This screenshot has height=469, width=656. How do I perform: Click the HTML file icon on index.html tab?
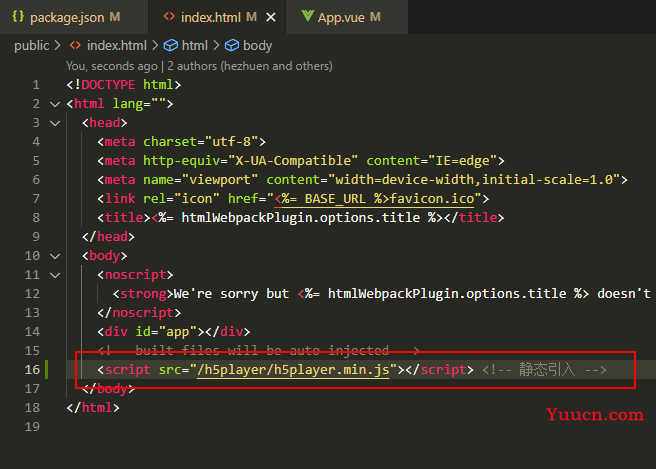169,17
